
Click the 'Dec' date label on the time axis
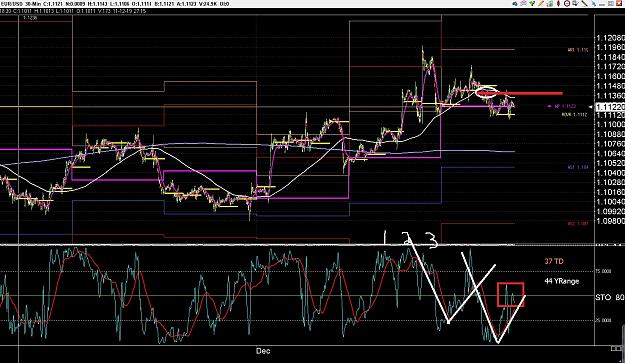pyautogui.click(x=263, y=351)
